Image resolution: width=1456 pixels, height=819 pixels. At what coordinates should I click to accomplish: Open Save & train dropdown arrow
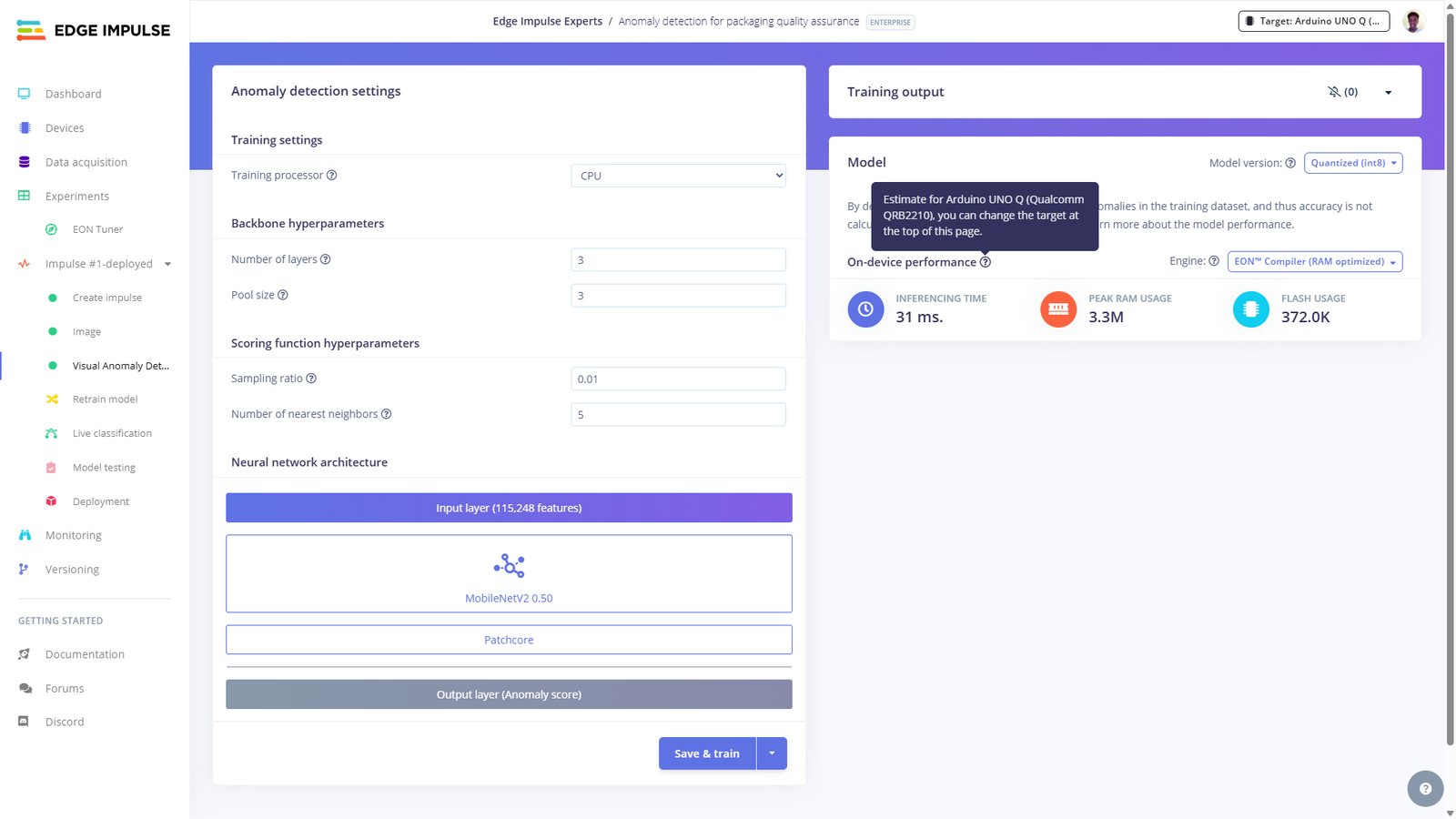pos(772,753)
